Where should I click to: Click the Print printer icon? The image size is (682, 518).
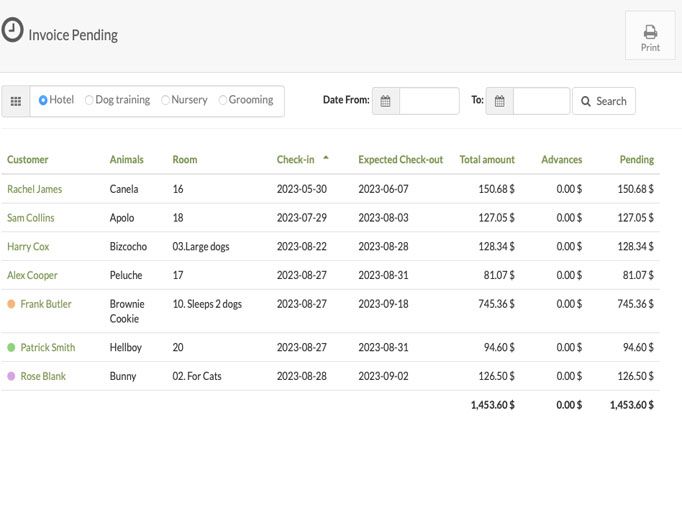coord(650,32)
